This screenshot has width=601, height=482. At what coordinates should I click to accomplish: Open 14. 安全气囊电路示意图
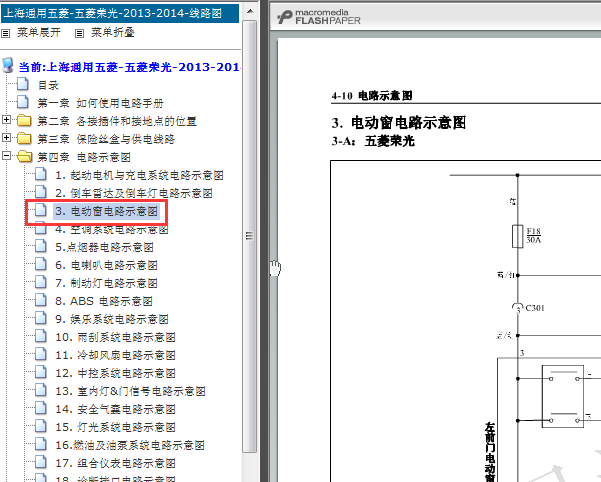[x=115, y=409]
